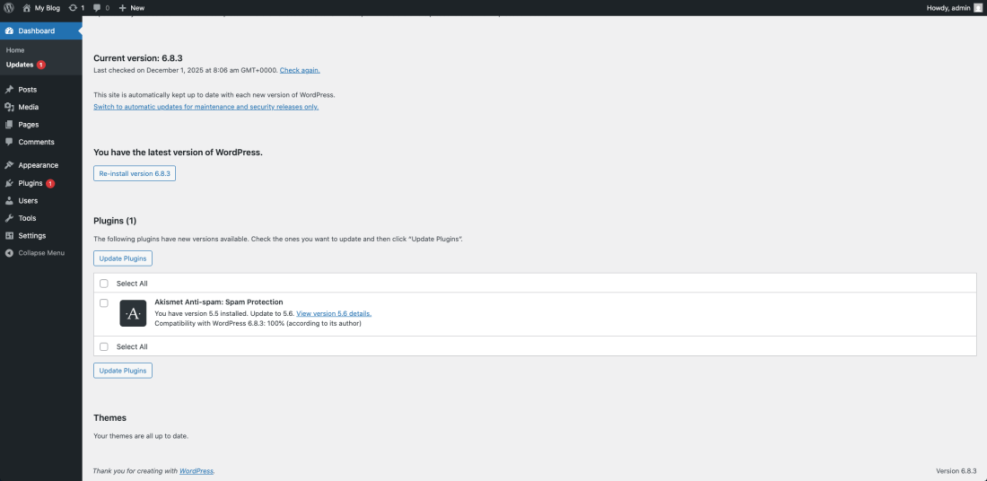
Task: Click the red badge next to Plugins
Action: [x=50, y=184]
